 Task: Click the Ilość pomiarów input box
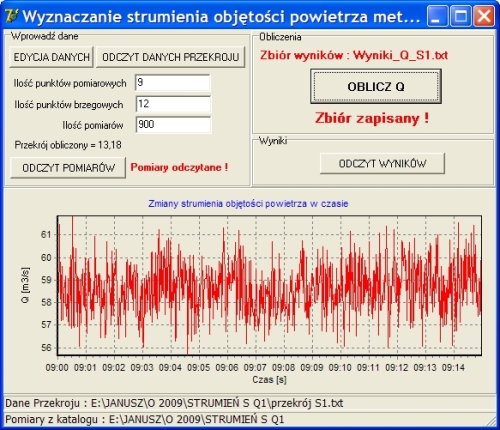[x=173, y=125]
